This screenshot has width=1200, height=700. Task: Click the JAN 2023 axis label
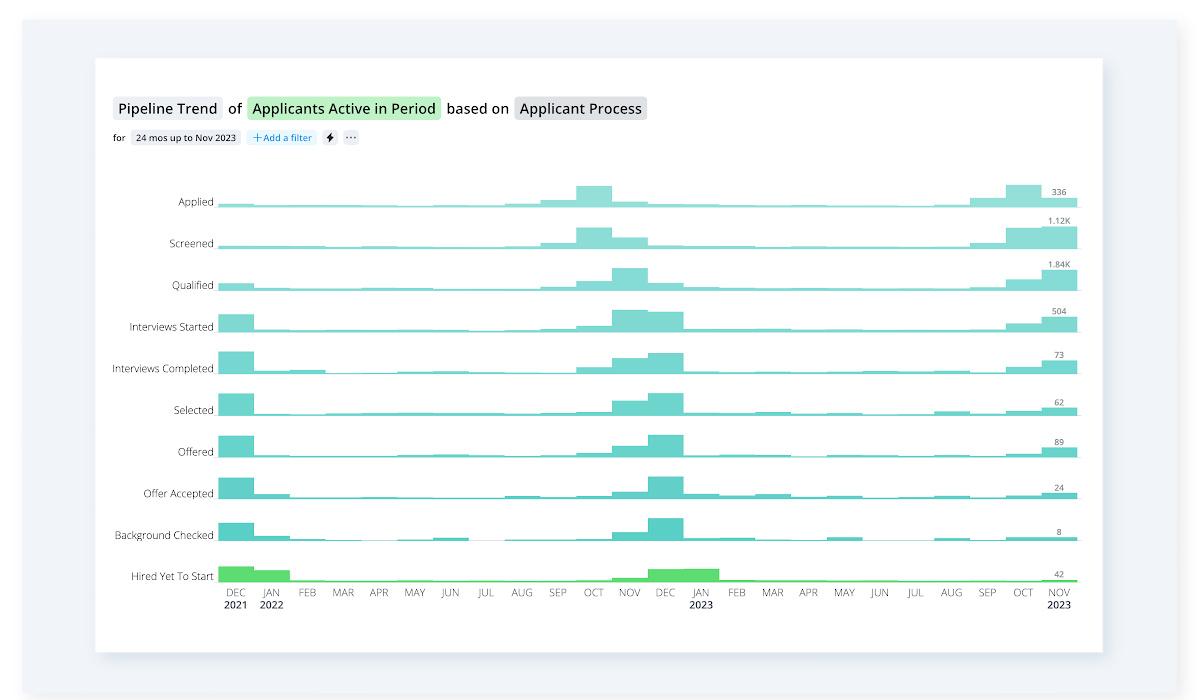pyautogui.click(x=701, y=598)
